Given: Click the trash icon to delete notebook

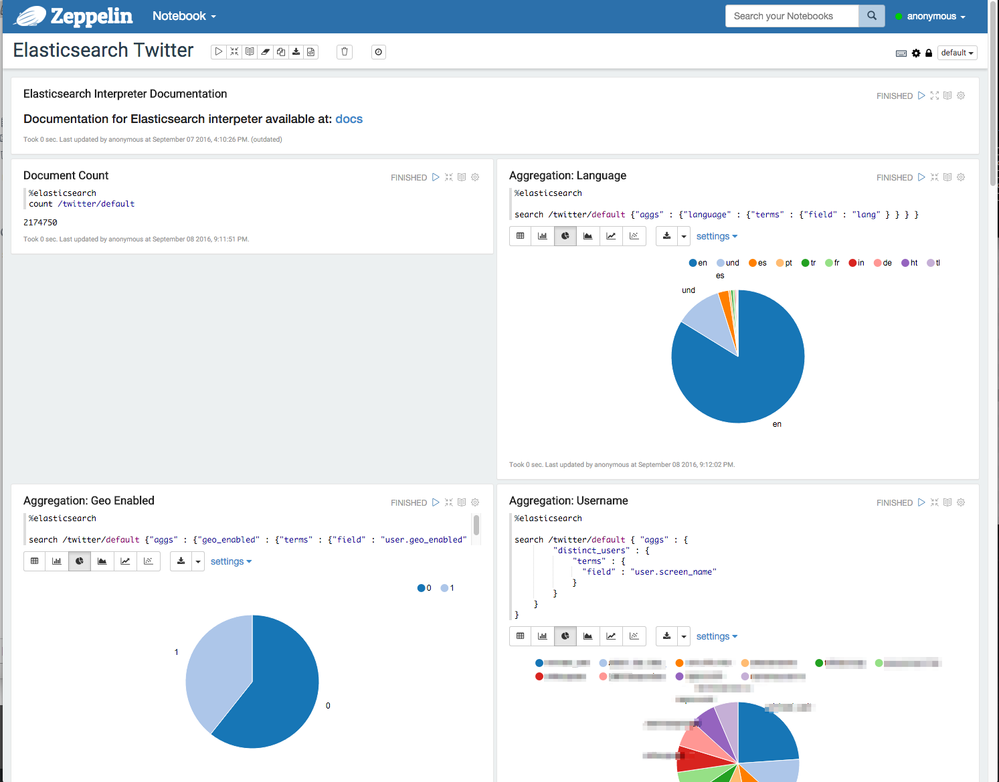Looking at the screenshot, I should [345, 52].
